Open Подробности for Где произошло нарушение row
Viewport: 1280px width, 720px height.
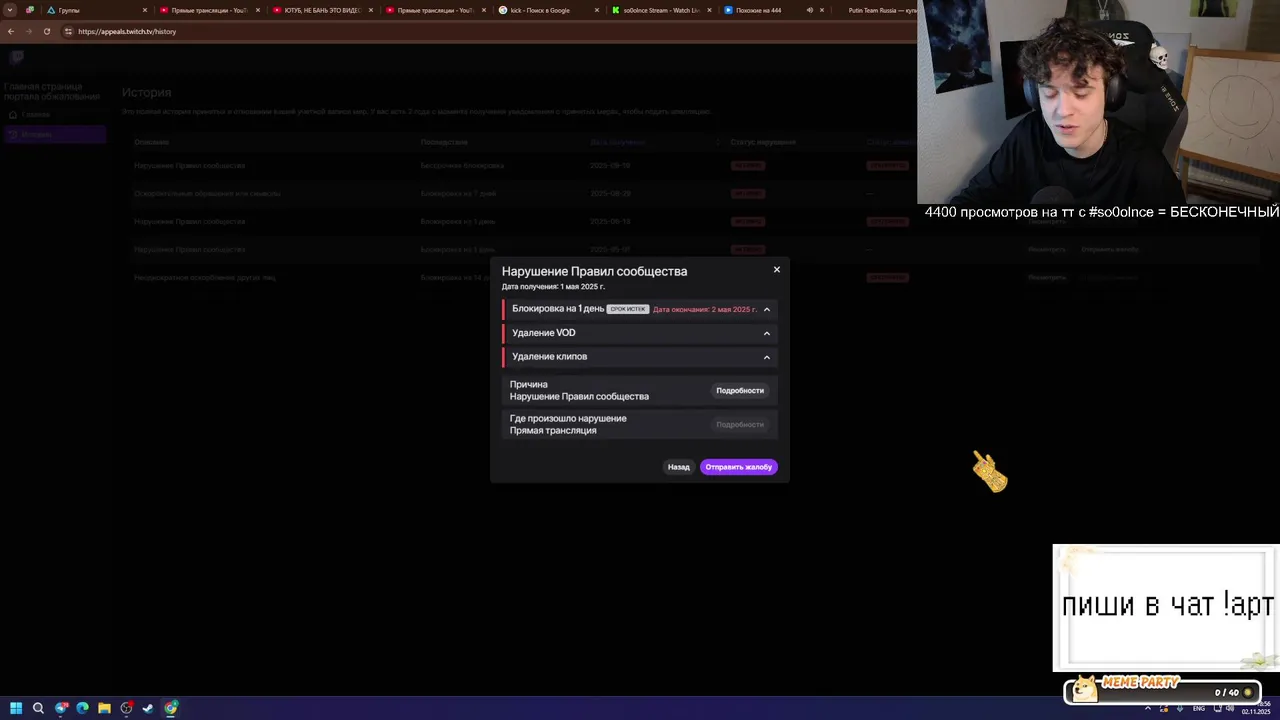point(740,424)
